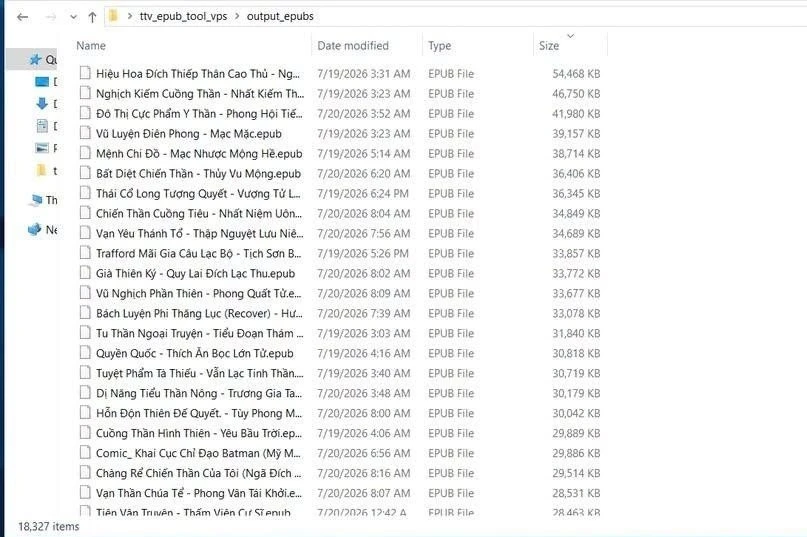Image resolution: width=807 pixels, height=537 pixels.
Task: Sort files by the Size column
Action: 549,46
